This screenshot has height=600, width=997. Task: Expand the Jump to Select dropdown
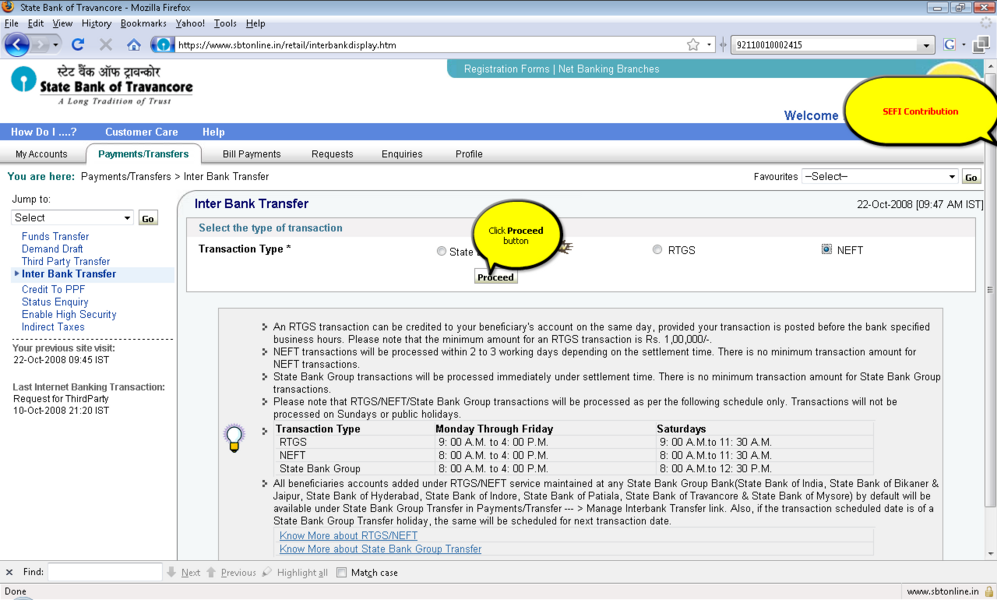point(72,218)
